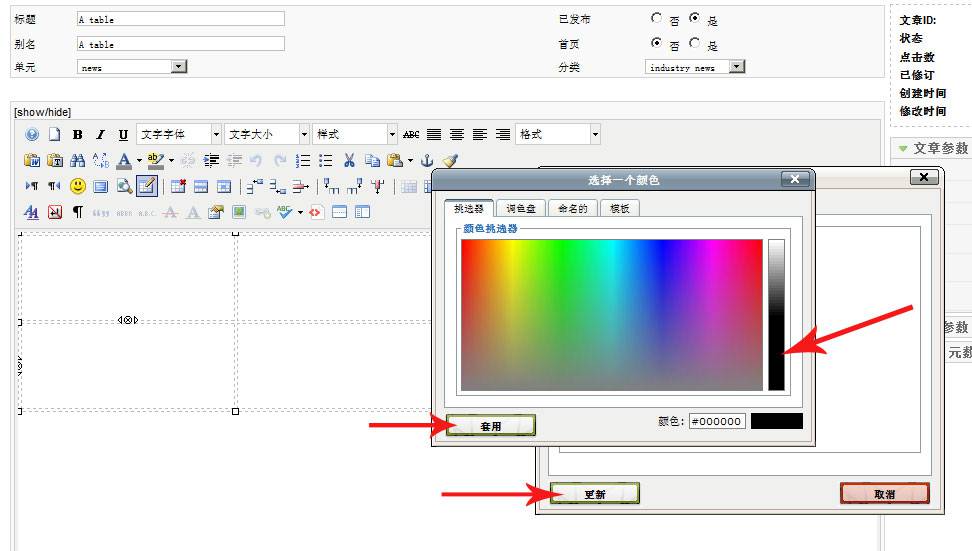Click the Help icon in editor toolbar
The height and width of the screenshot is (551, 972).
pyautogui.click(x=32, y=134)
